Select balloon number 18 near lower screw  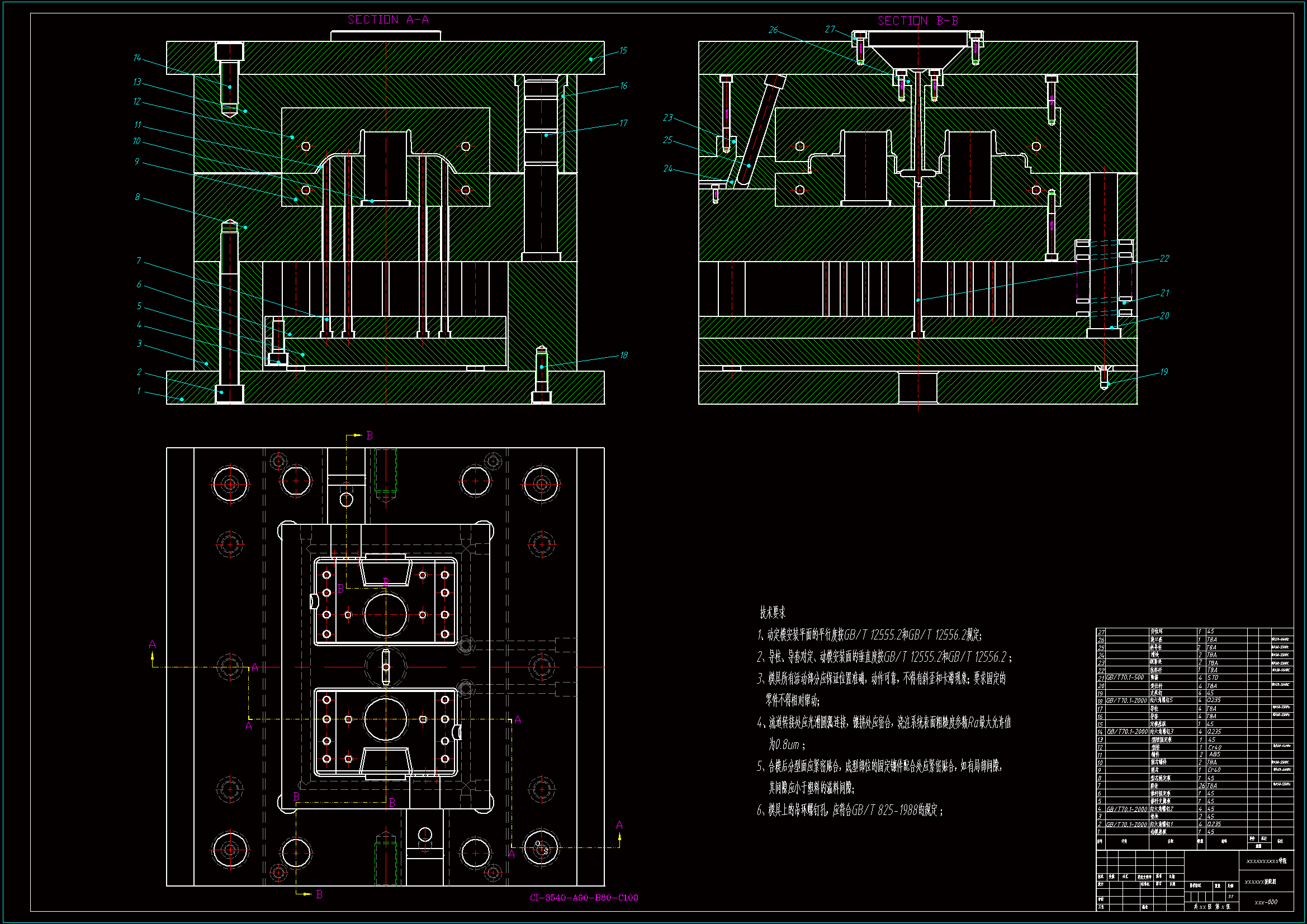click(623, 356)
